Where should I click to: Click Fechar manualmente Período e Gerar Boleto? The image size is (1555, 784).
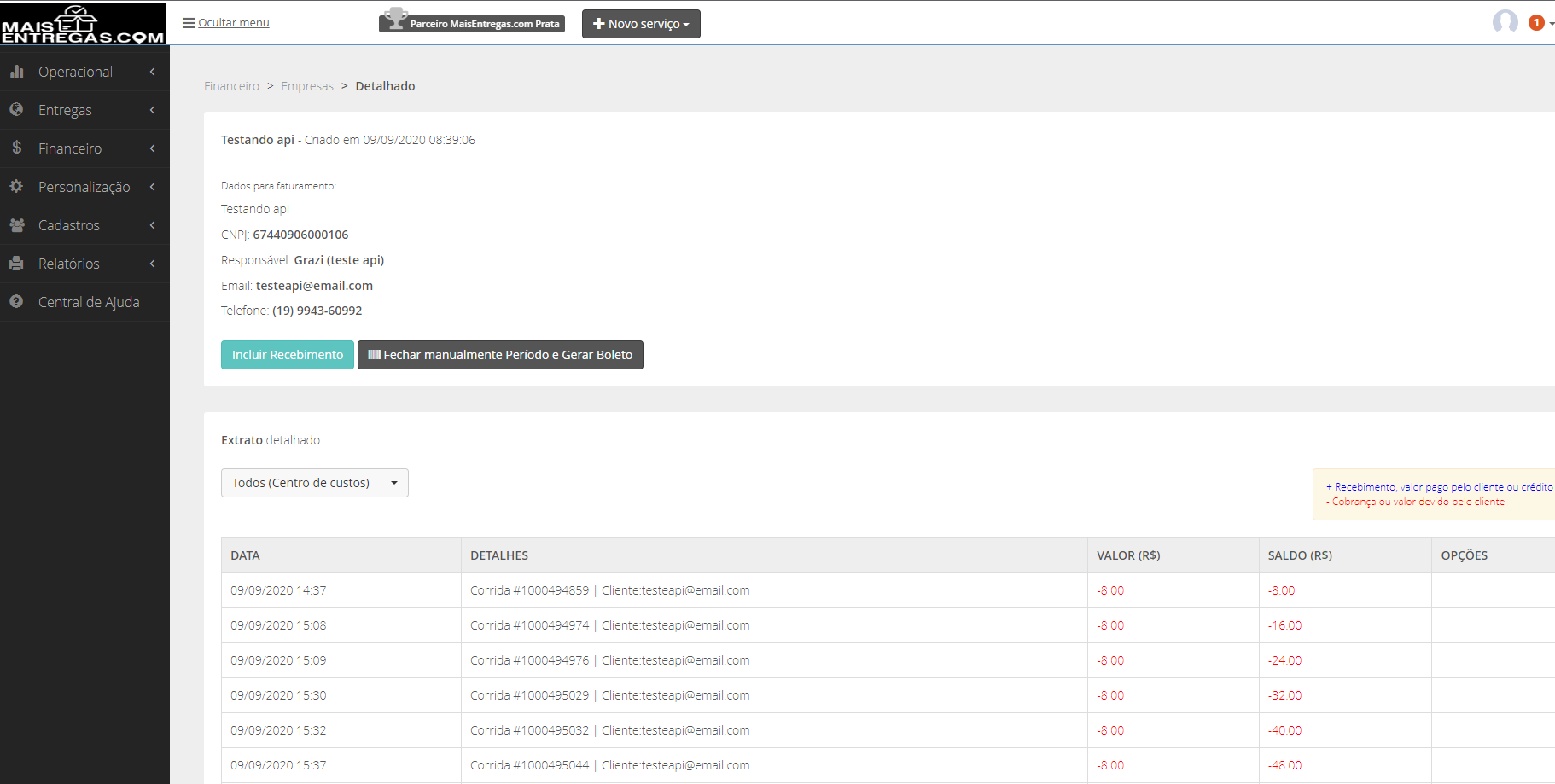point(500,355)
